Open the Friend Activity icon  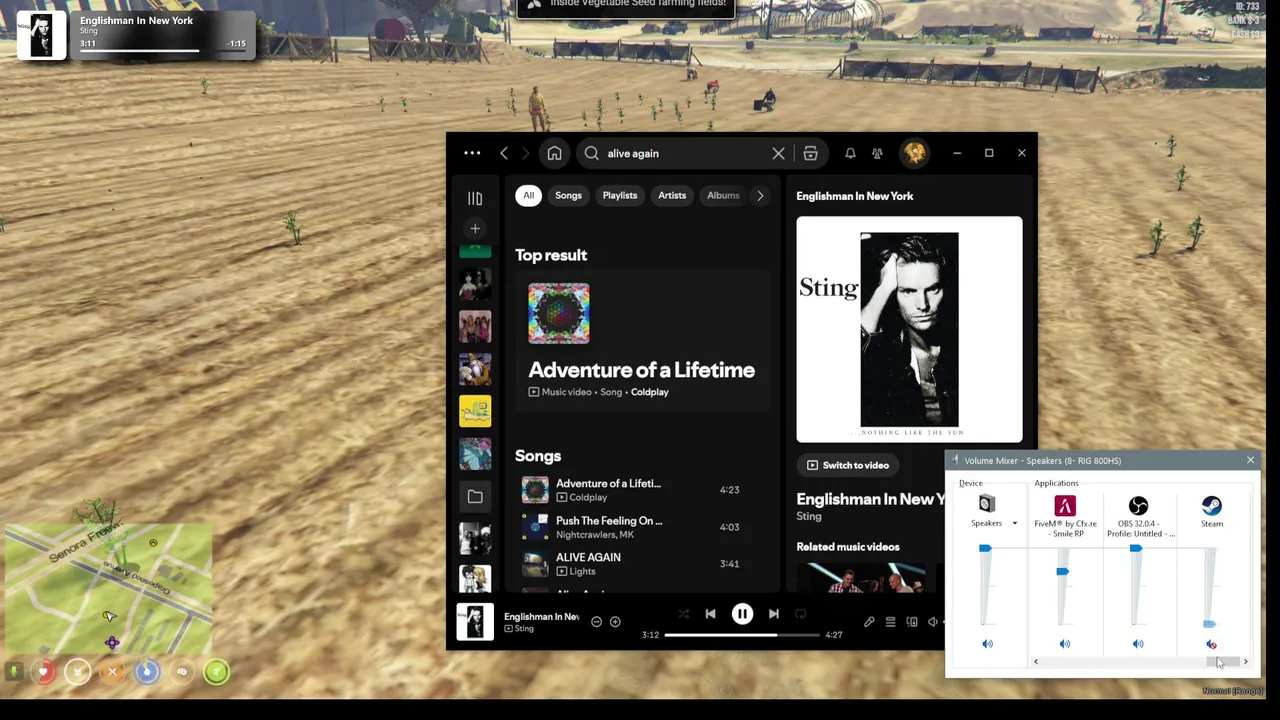tap(877, 153)
